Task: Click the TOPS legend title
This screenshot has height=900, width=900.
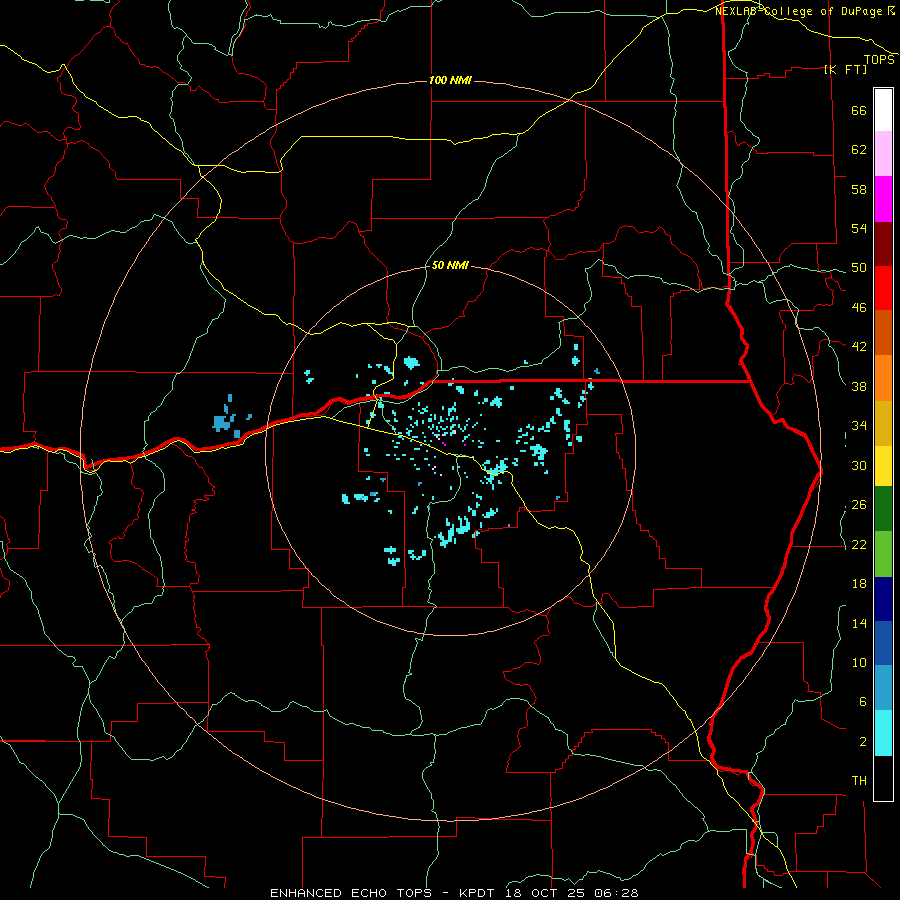Action: (879, 60)
